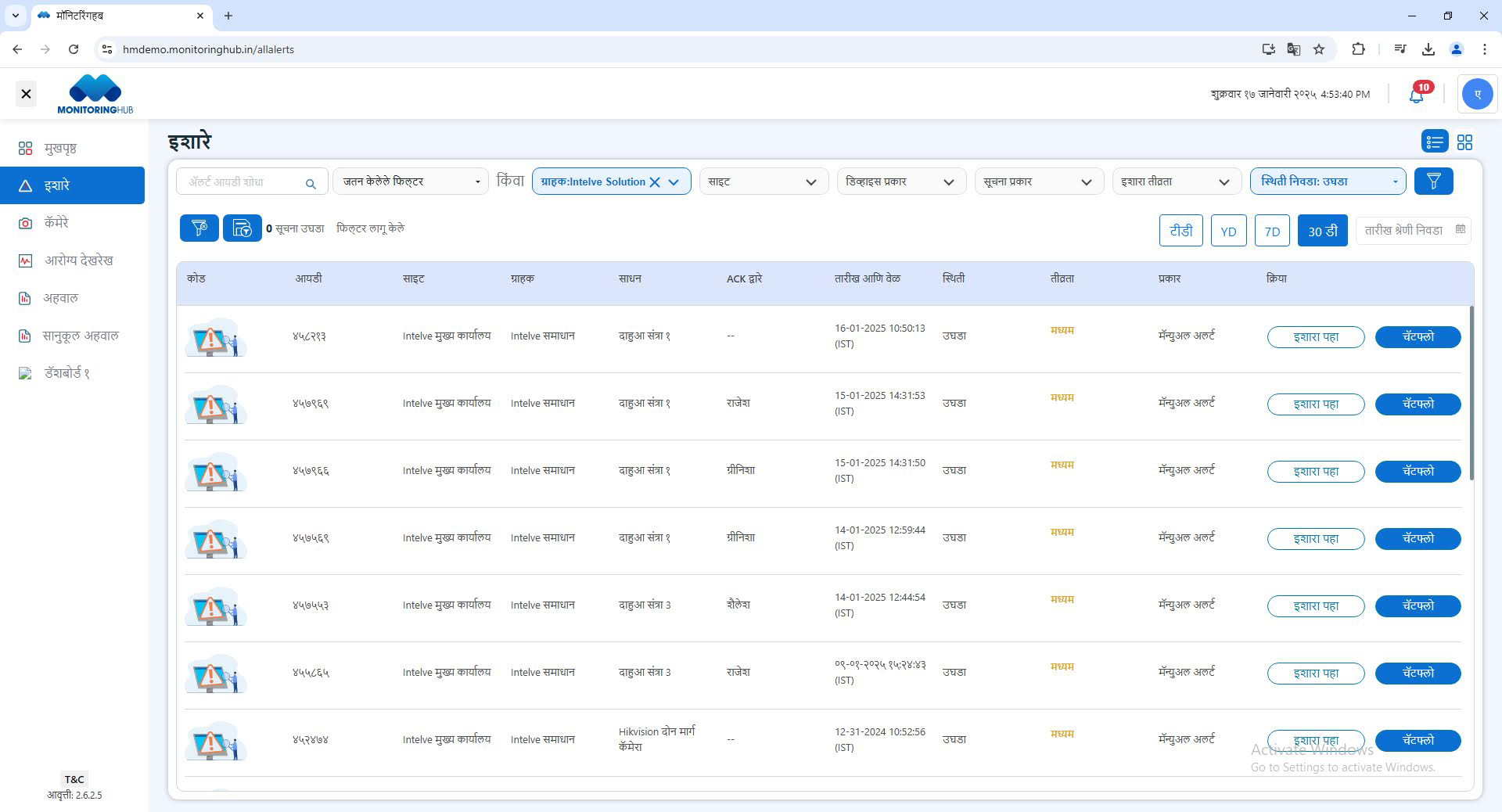Reload the page in browser
1502x812 pixels.
[74, 49]
